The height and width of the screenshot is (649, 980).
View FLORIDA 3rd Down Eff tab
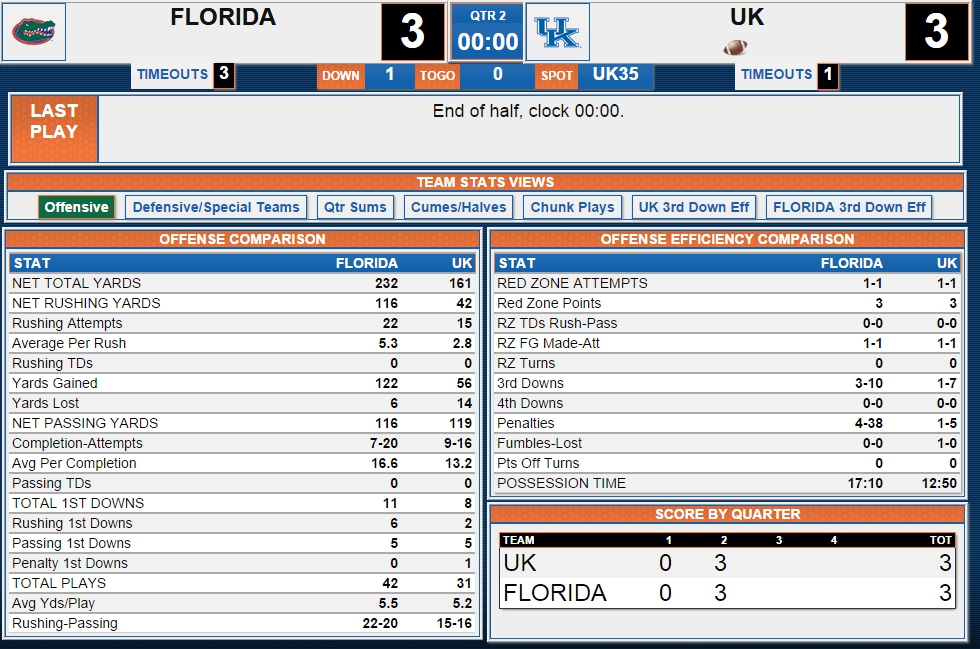(x=849, y=207)
